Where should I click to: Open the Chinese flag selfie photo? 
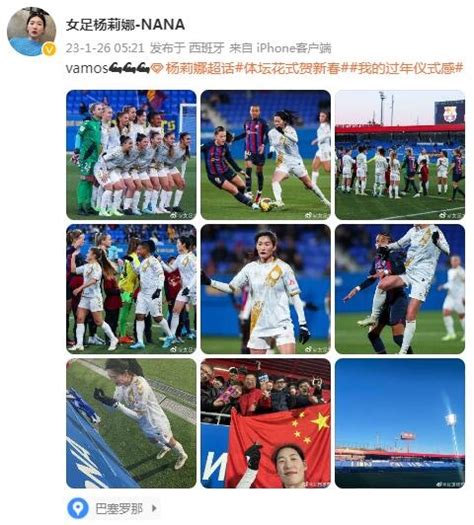pyautogui.click(x=265, y=423)
